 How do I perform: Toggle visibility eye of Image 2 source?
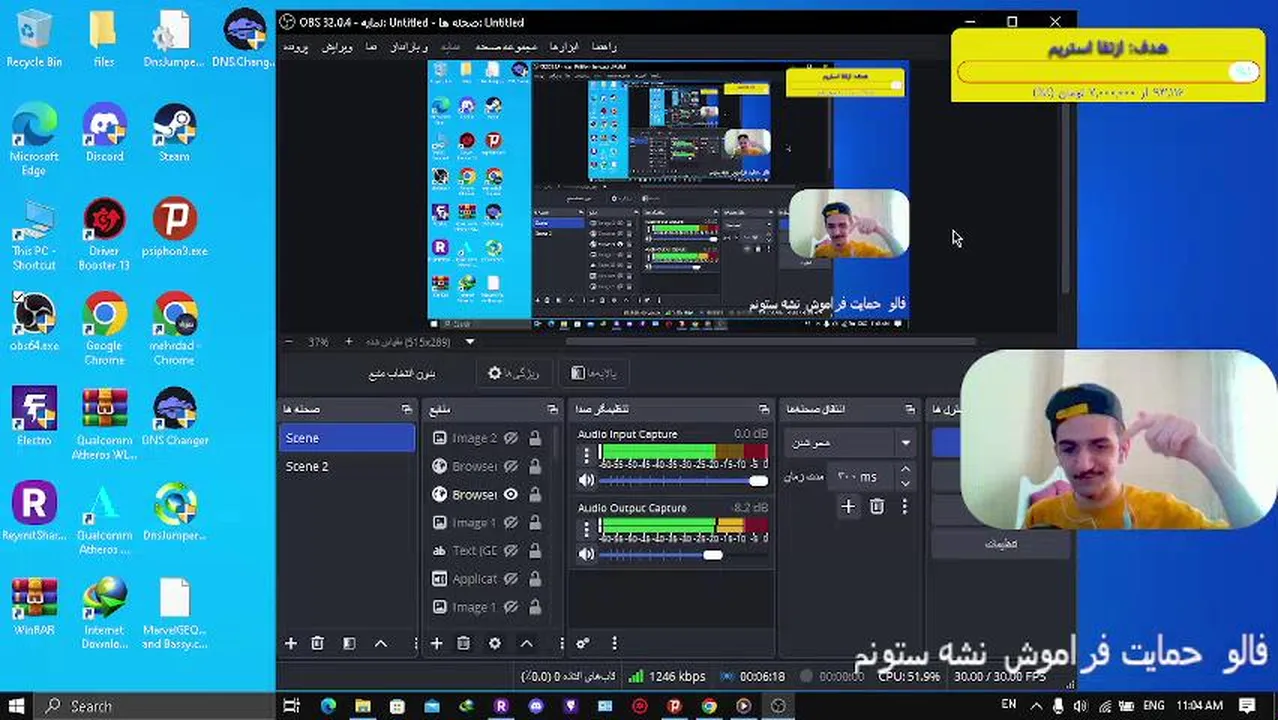point(511,438)
